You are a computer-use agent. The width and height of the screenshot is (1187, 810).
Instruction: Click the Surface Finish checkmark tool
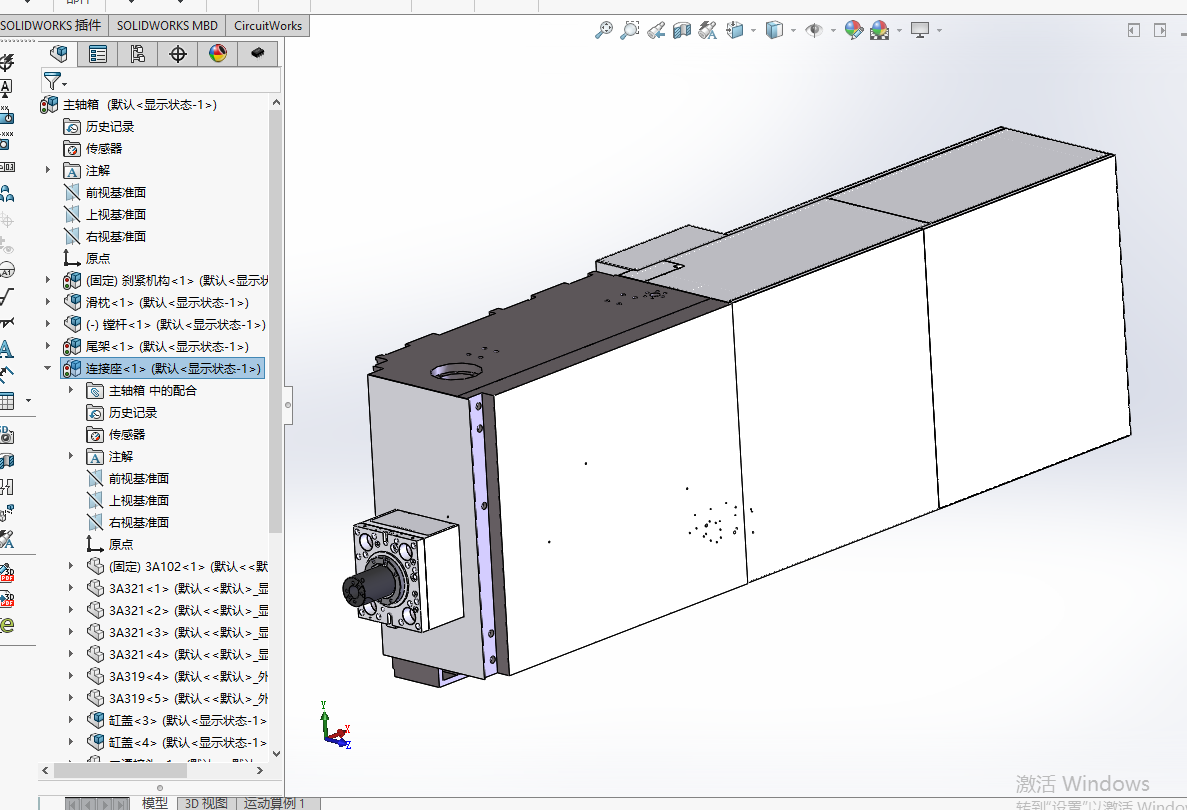6,298
